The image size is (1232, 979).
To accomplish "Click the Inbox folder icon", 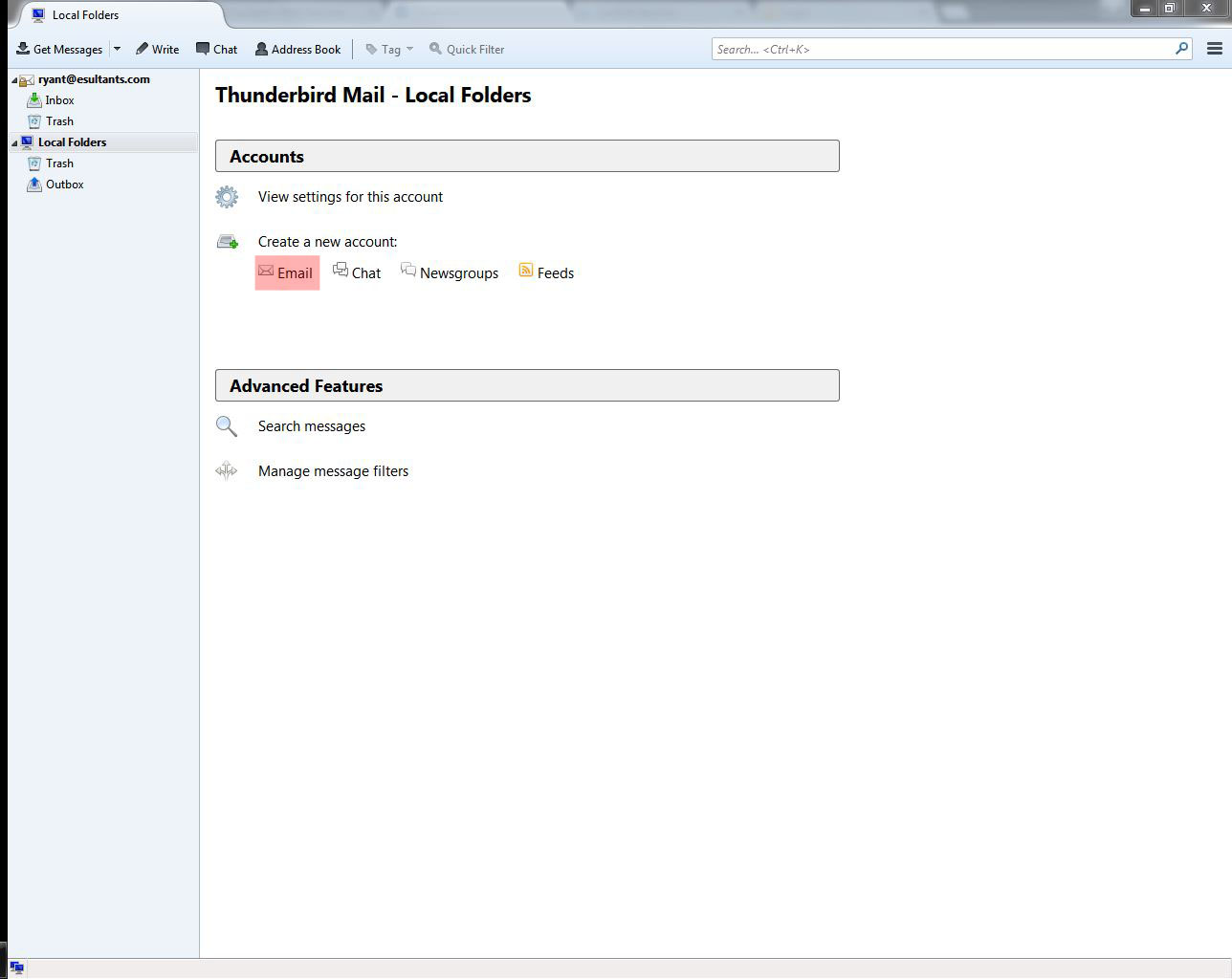I will (x=34, y=99).
